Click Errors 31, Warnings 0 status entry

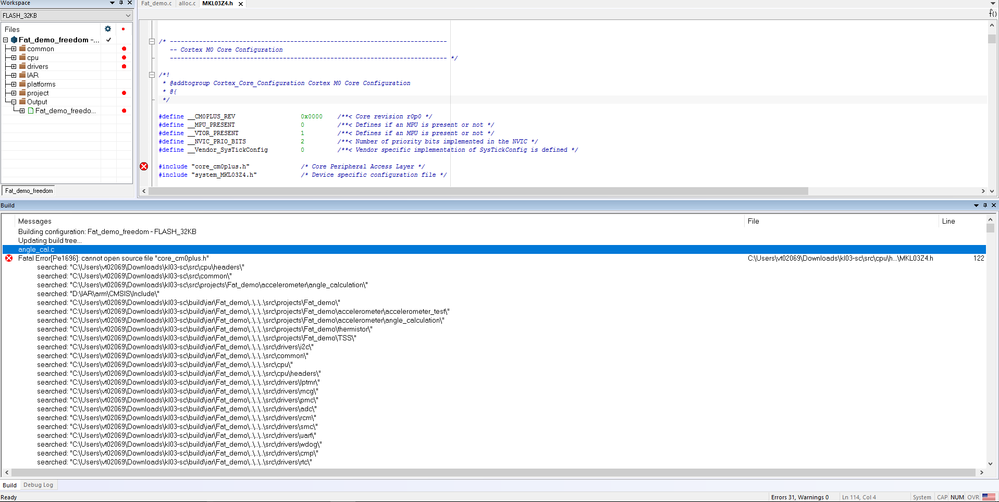click(x=800, y=497)
